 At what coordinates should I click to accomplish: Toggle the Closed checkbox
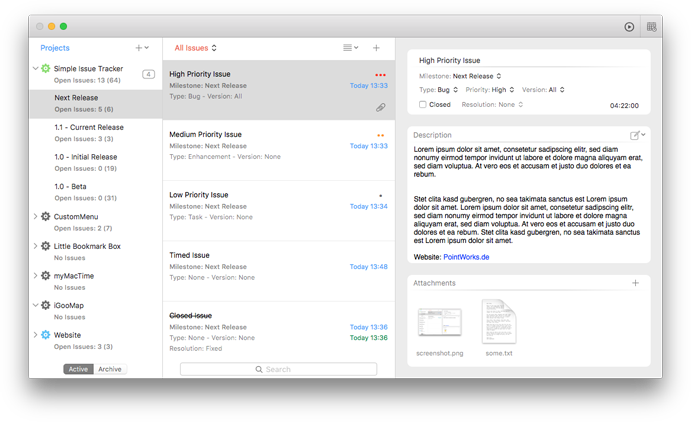click(423, 104)
